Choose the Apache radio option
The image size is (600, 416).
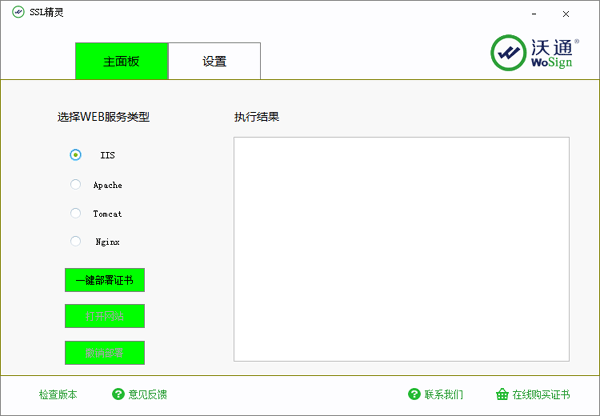pos(76,185)
